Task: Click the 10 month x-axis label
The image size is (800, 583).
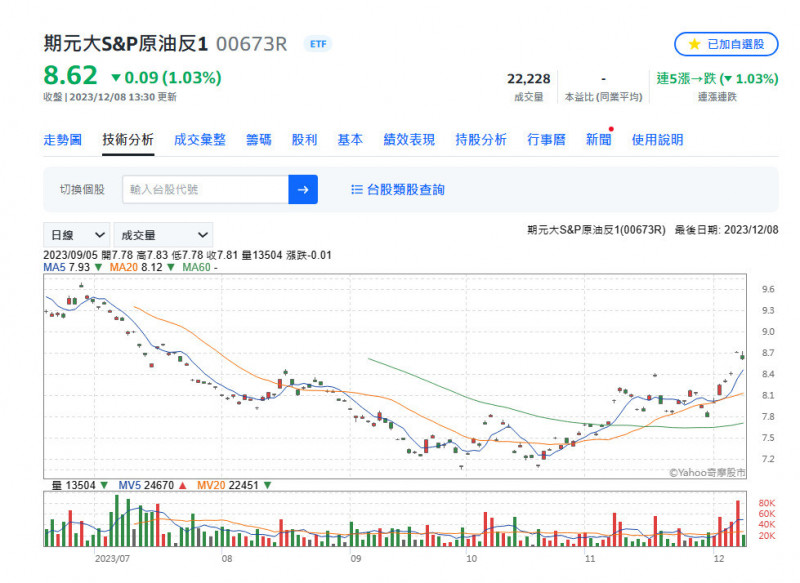Action: [x=472, y=559]
